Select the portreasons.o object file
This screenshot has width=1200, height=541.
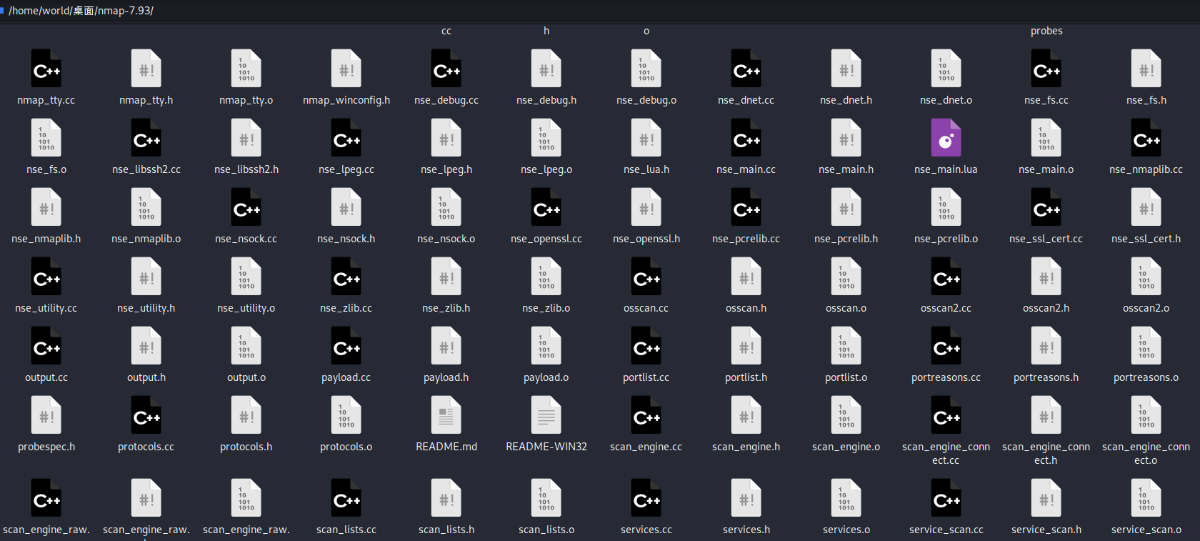pos(1145,346)
